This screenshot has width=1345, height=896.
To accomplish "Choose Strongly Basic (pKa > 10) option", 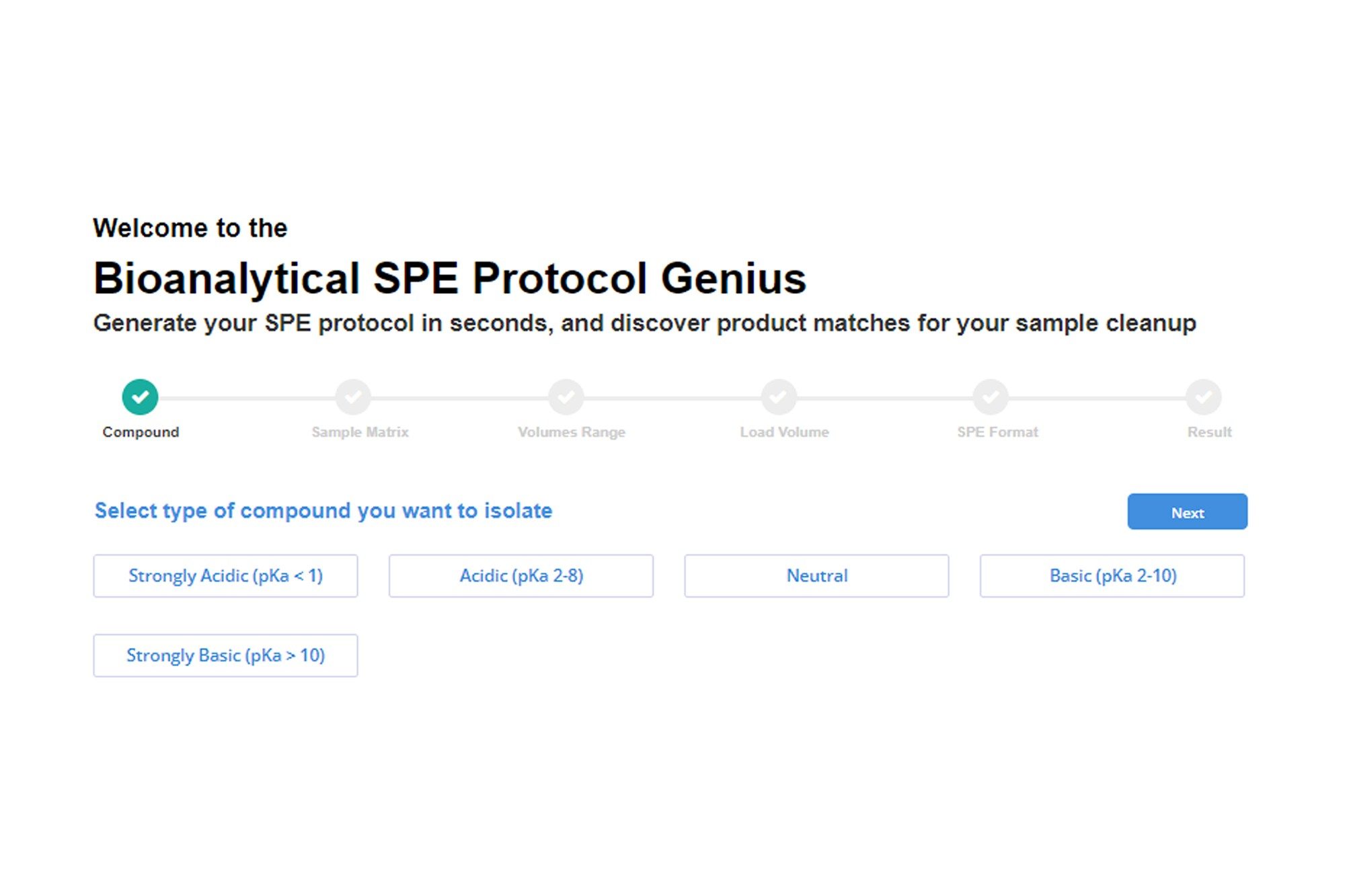I will pos(225,655).
